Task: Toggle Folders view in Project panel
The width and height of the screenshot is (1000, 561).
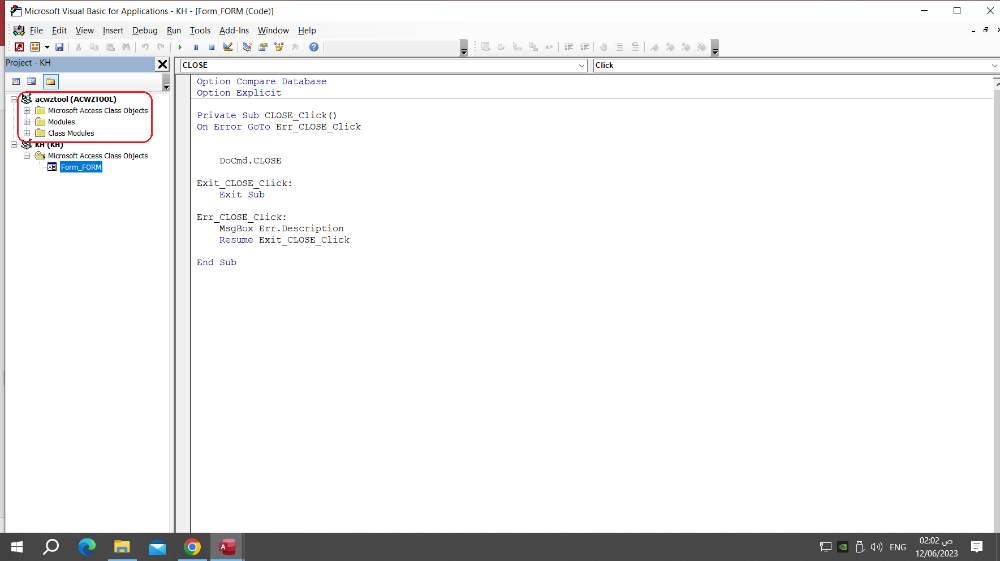Action: pyautogui.click(x=49, y=81)
